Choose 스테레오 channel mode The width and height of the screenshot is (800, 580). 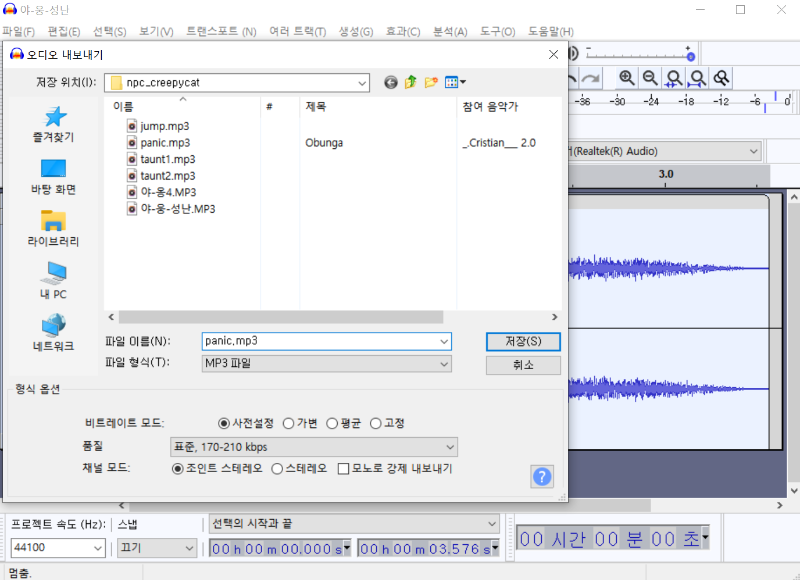click(277, 469)
